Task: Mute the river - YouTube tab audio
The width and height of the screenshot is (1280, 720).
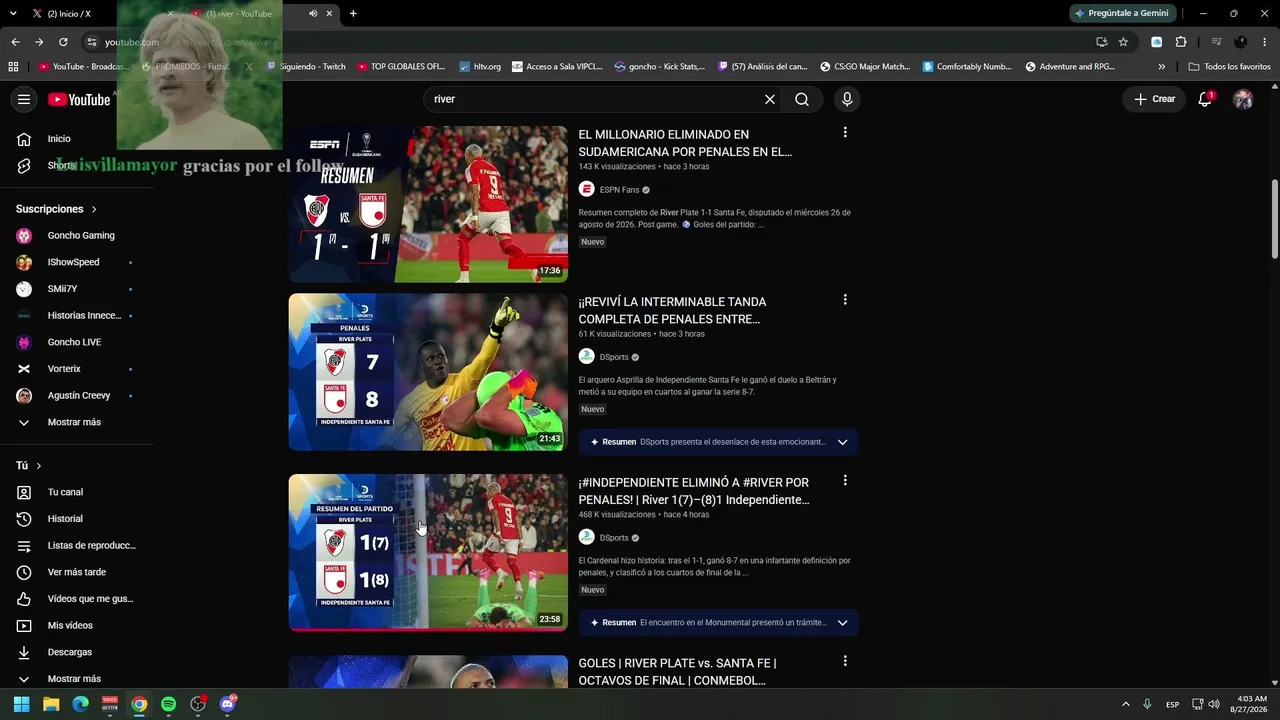Action: pos(313,14)
